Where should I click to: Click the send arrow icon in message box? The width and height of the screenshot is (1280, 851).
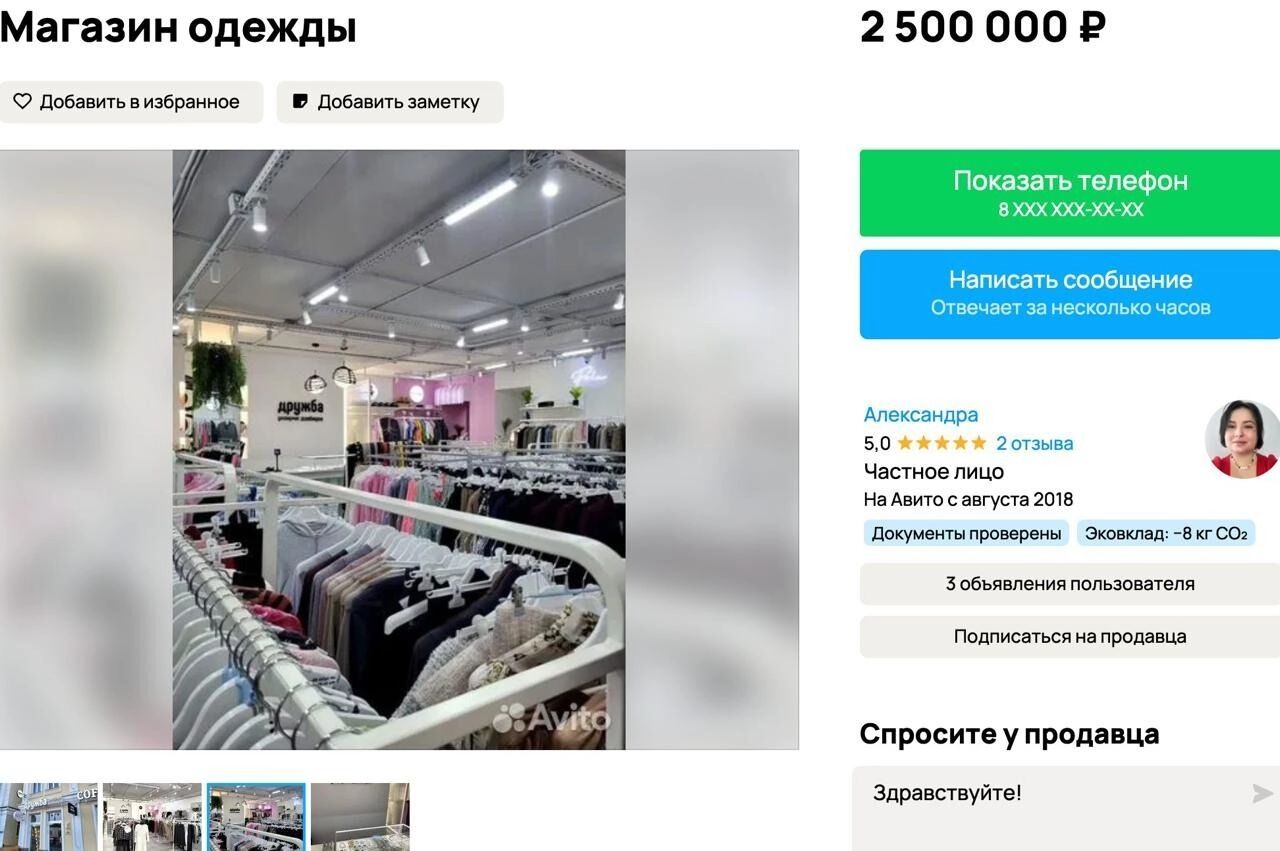point(1262,793)
